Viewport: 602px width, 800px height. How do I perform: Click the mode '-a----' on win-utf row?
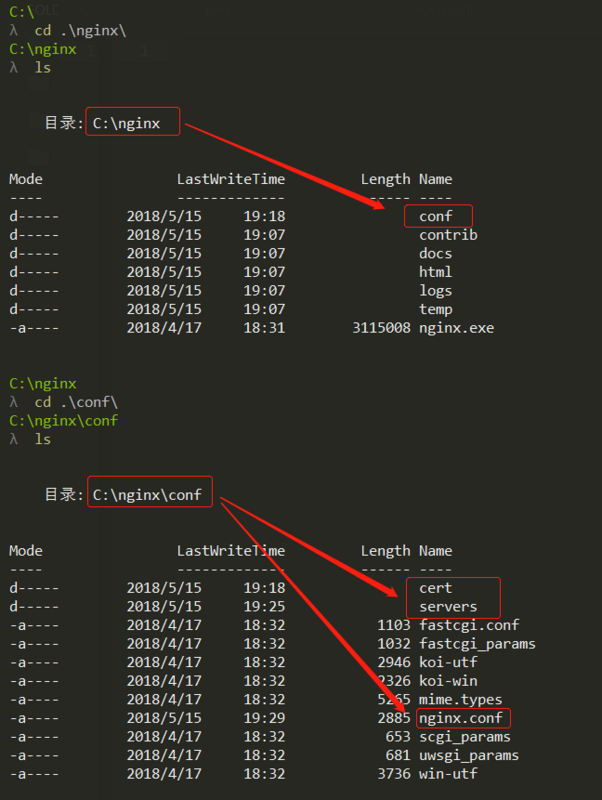click(34, 774)
